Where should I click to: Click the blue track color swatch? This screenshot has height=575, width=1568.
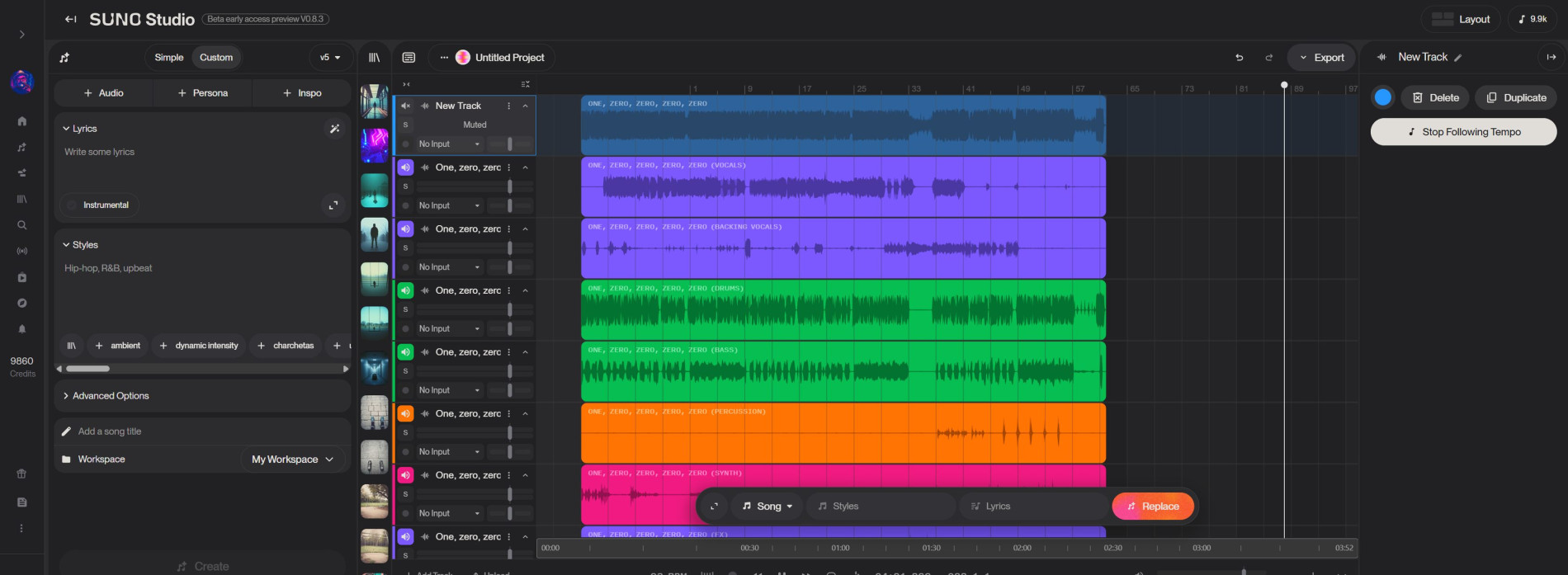pos(1382,97)
